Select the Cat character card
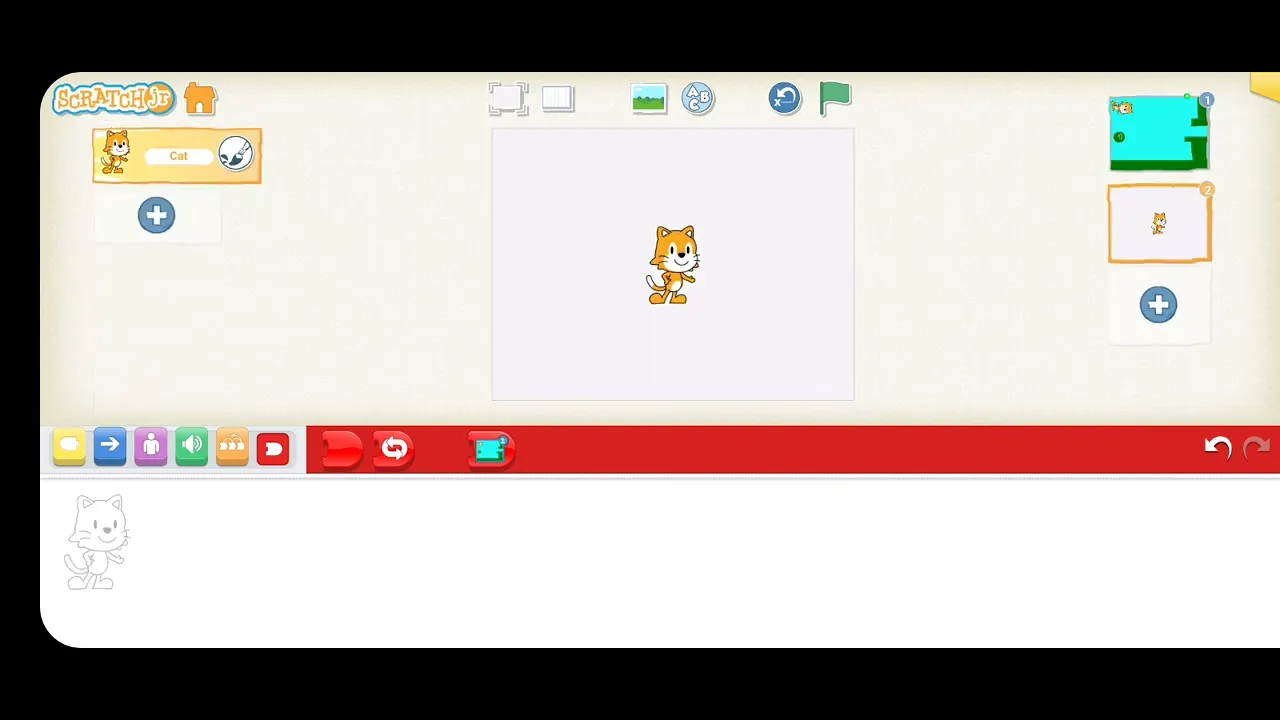1280x720 pixels. coord(177,156)
